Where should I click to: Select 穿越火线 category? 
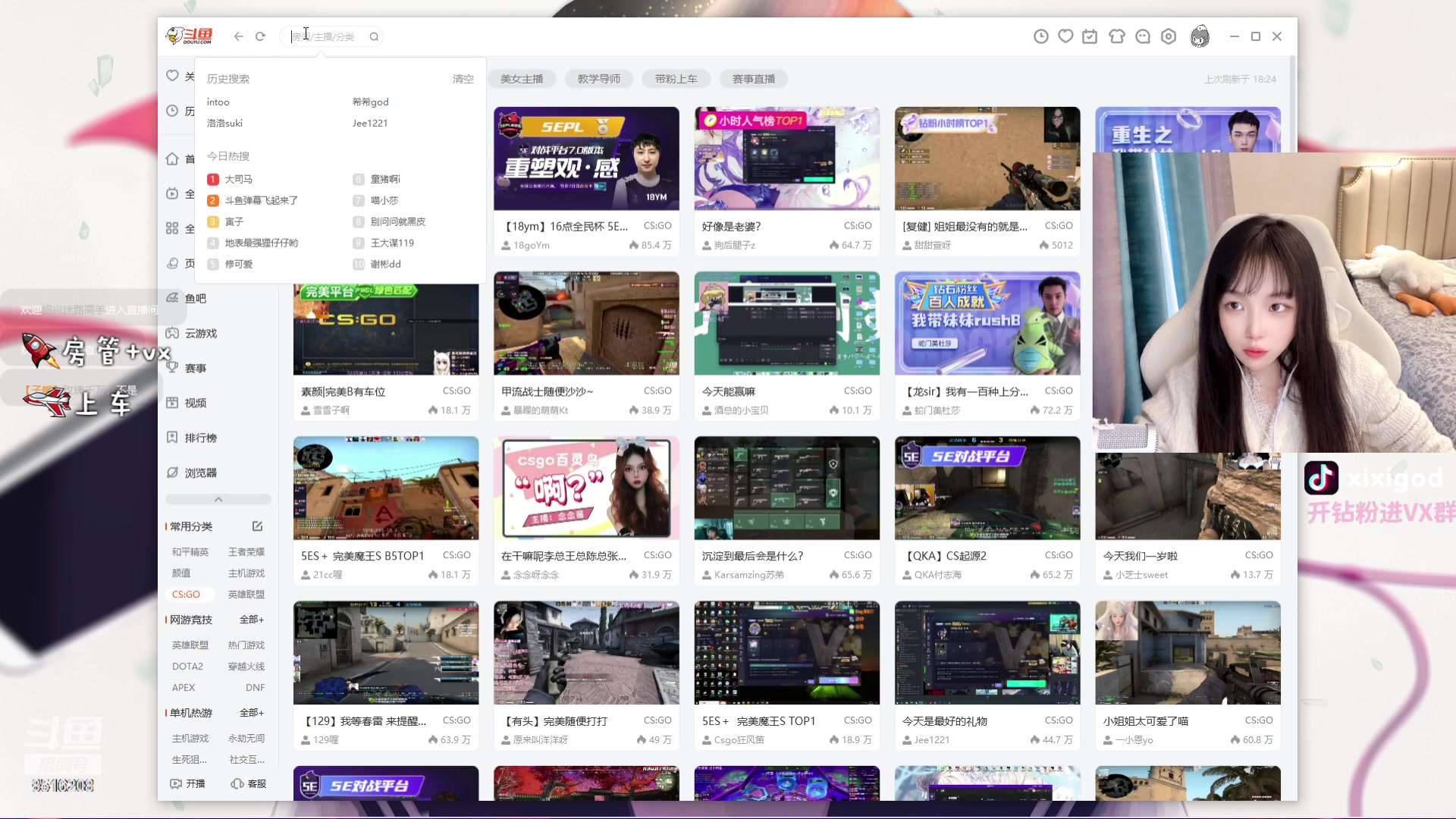(246, 667)
